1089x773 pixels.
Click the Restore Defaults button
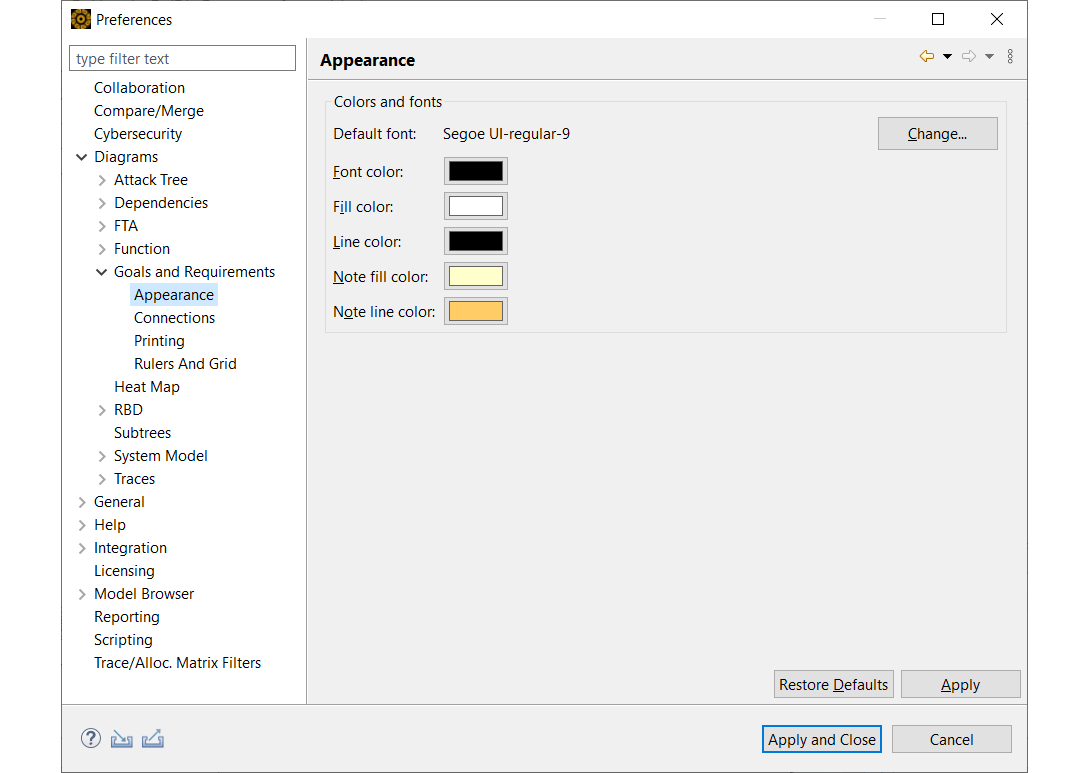coord(833,685)
